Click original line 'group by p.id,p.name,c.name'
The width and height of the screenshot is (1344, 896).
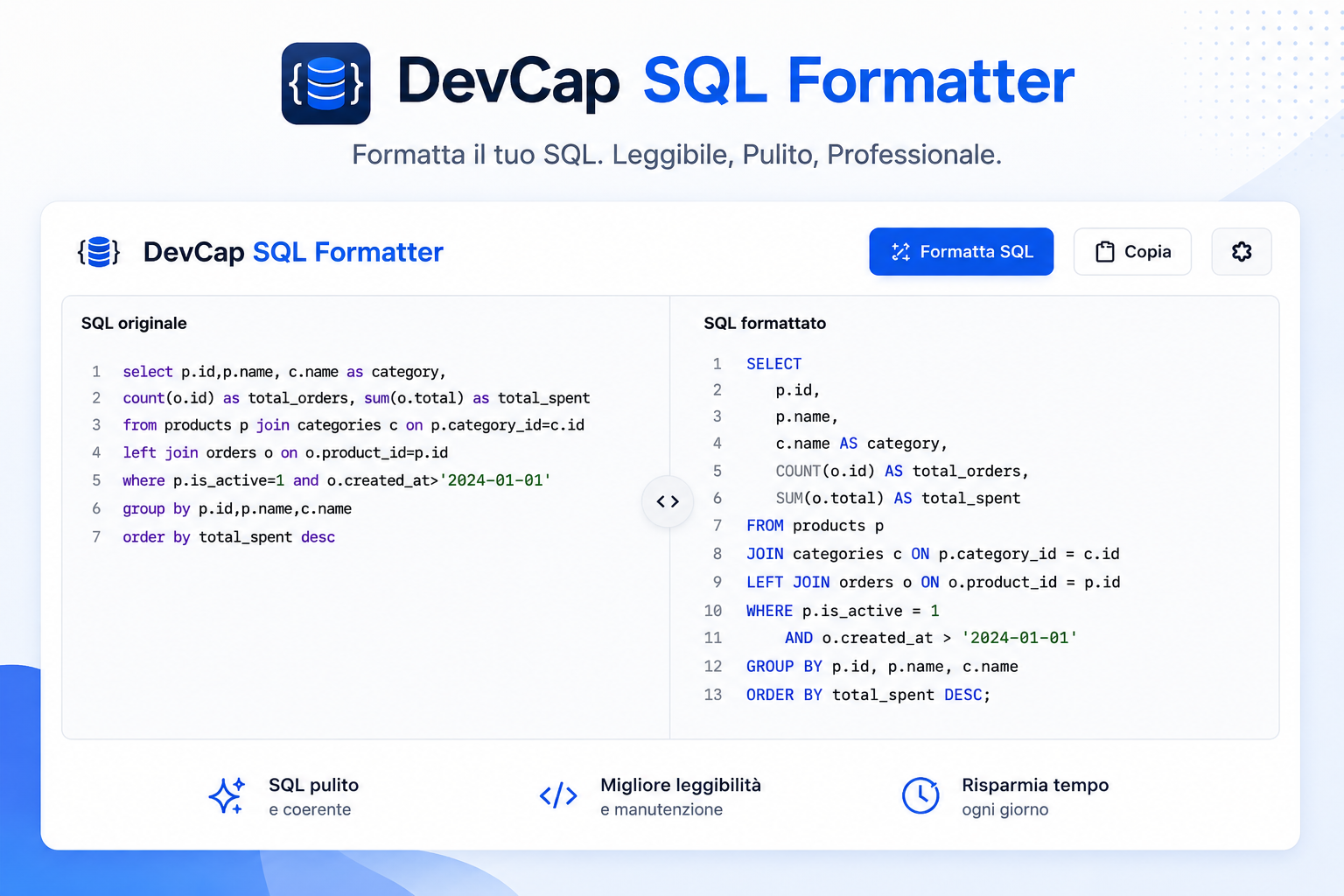tap(237, 508)
